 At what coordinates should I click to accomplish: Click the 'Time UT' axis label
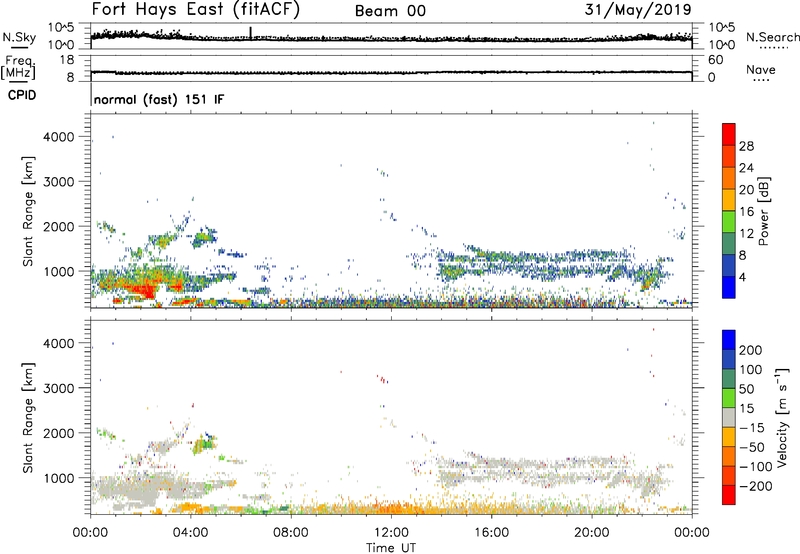tap(391, 548)
